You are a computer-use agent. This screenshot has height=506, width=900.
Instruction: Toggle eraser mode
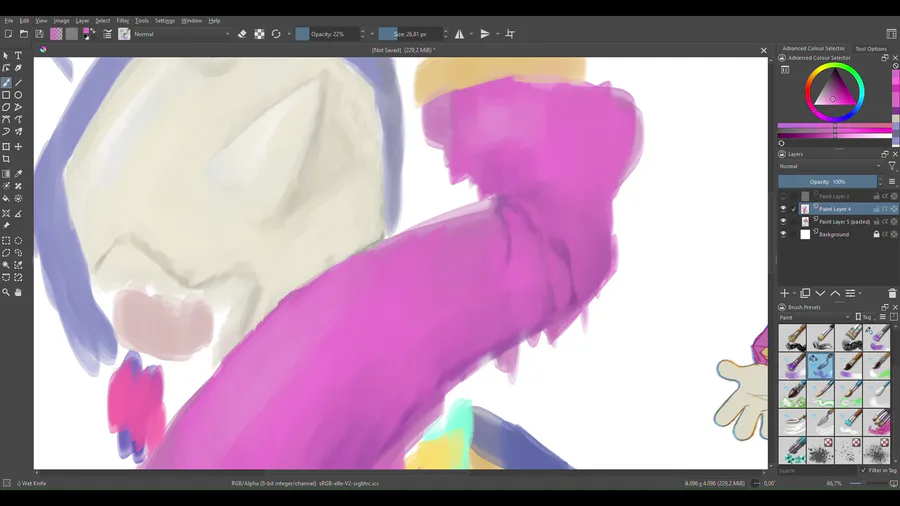(x=242, y=34)
